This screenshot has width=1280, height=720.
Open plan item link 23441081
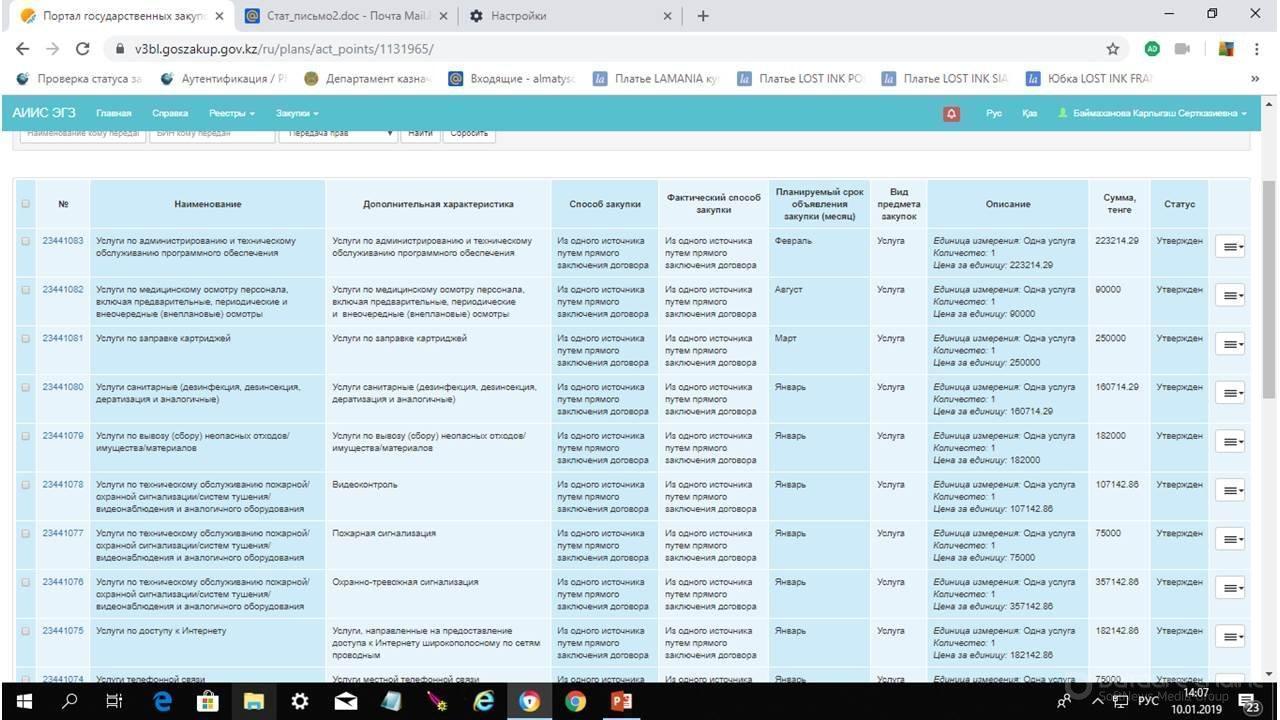pos(63,338)
